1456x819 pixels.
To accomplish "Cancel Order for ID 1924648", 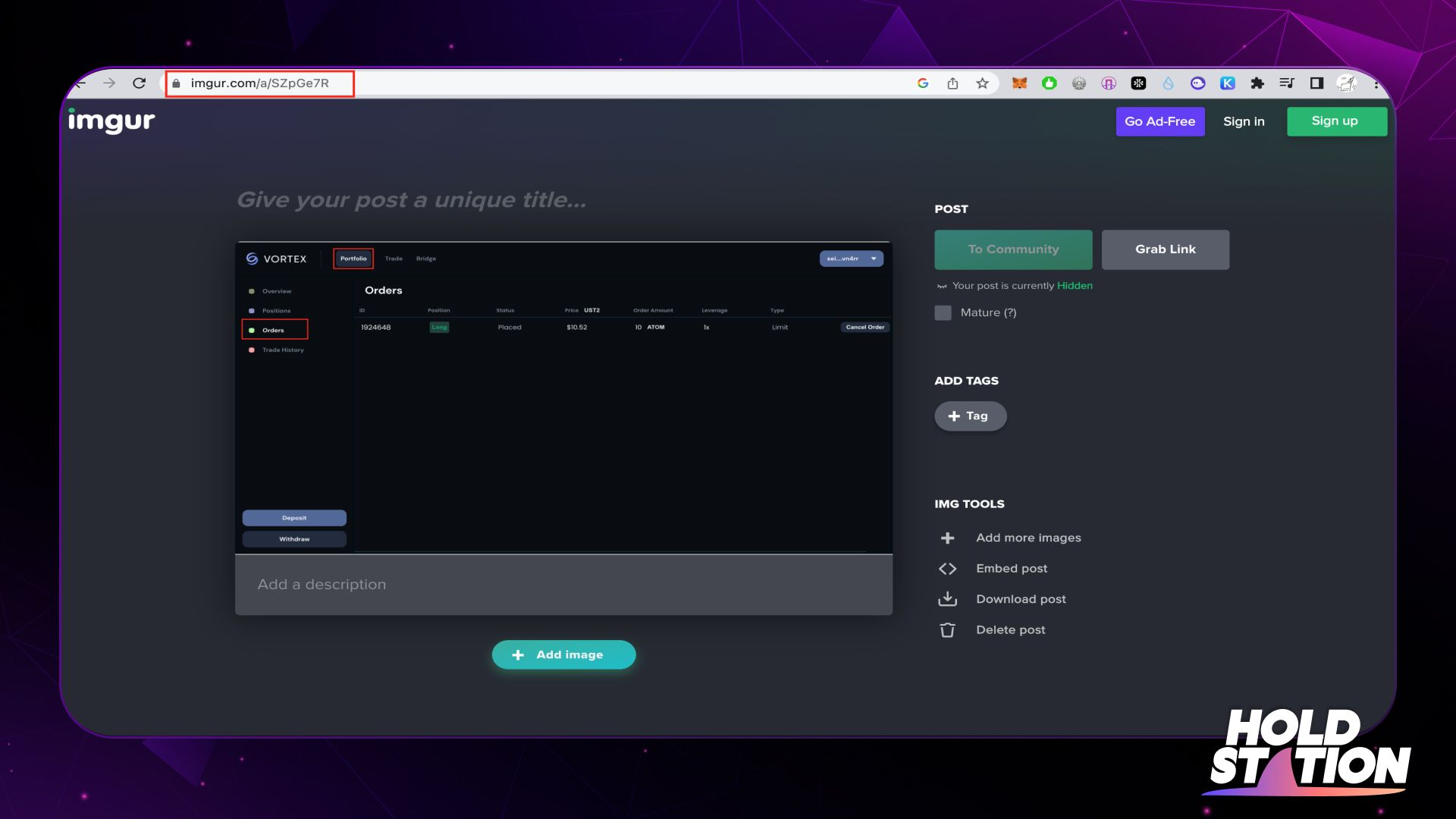I will 864,328.
